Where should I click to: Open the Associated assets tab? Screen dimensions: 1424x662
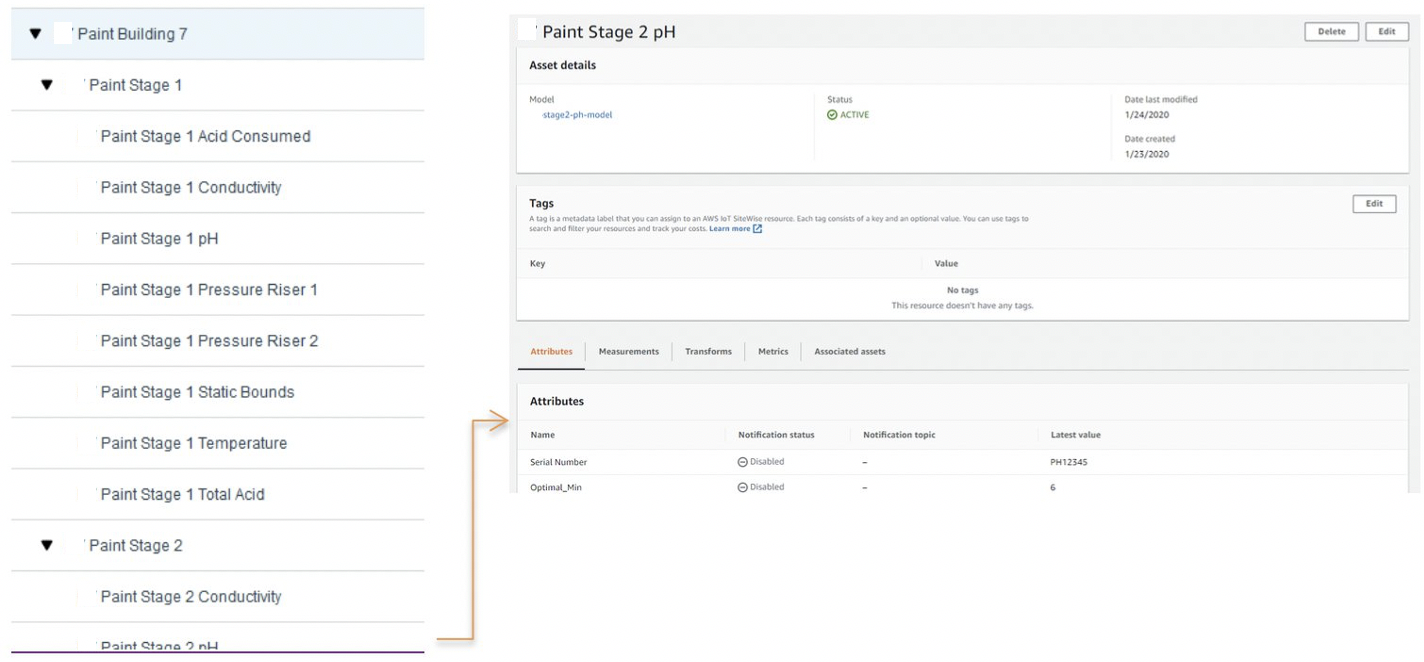coord(849,352)
